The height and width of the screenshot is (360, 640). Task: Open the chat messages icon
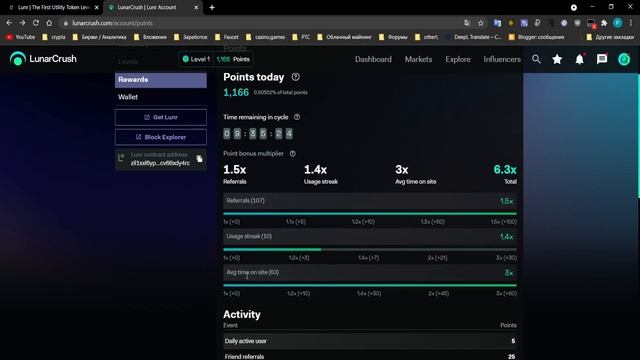[x=602, y=59]
